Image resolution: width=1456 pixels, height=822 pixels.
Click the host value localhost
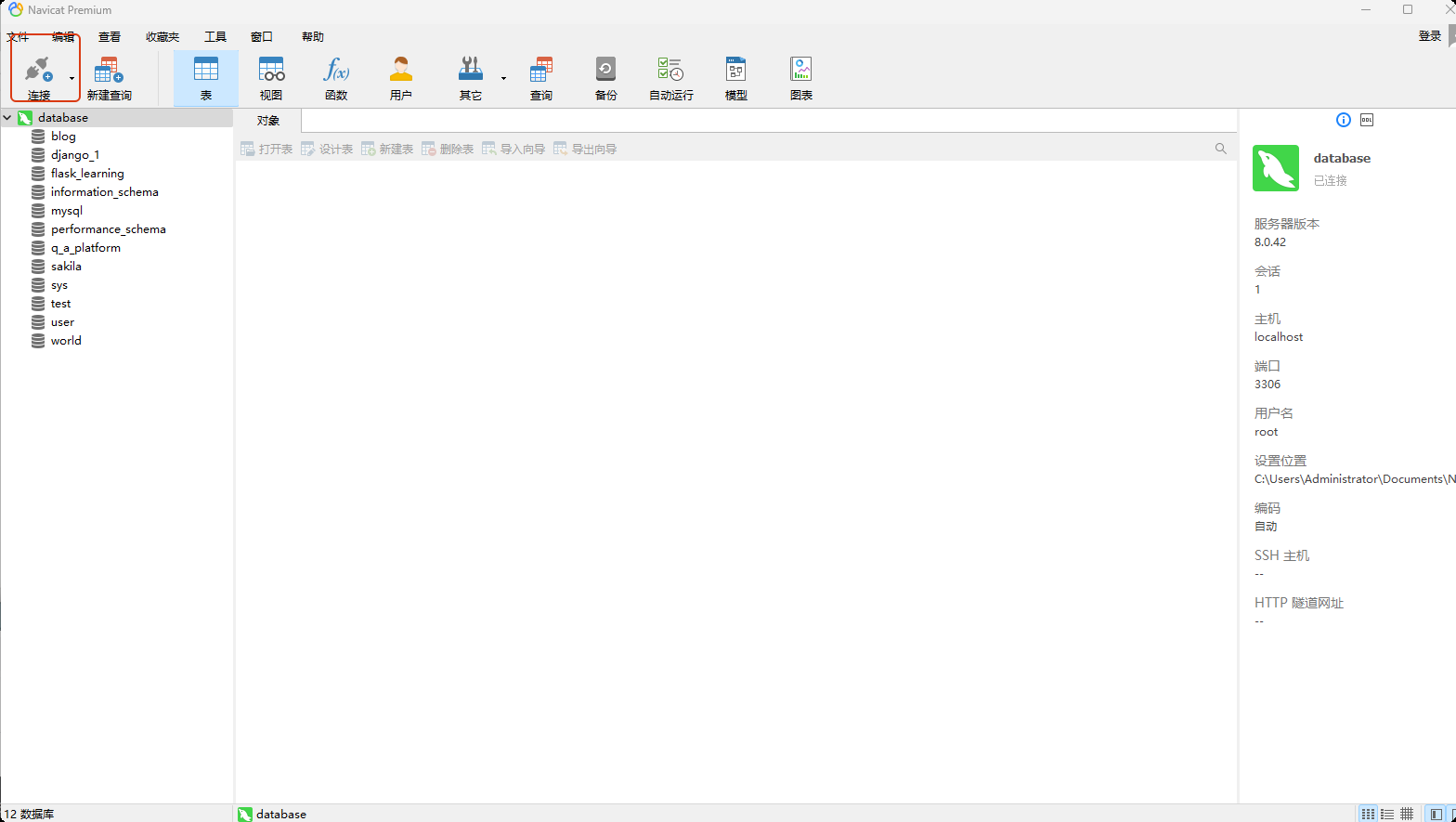coord(1279,337)
